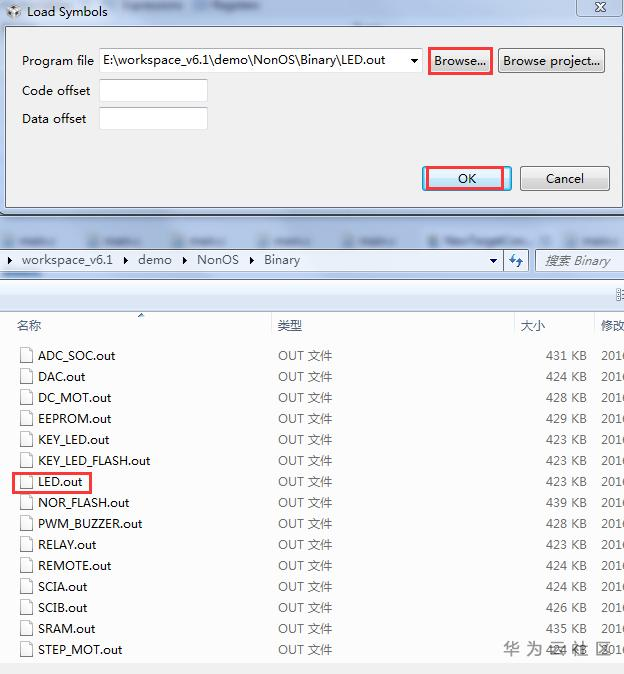The image size is (624, 674).
Task: Click the DC_MOT.out file icon
Action: point(26,398)
